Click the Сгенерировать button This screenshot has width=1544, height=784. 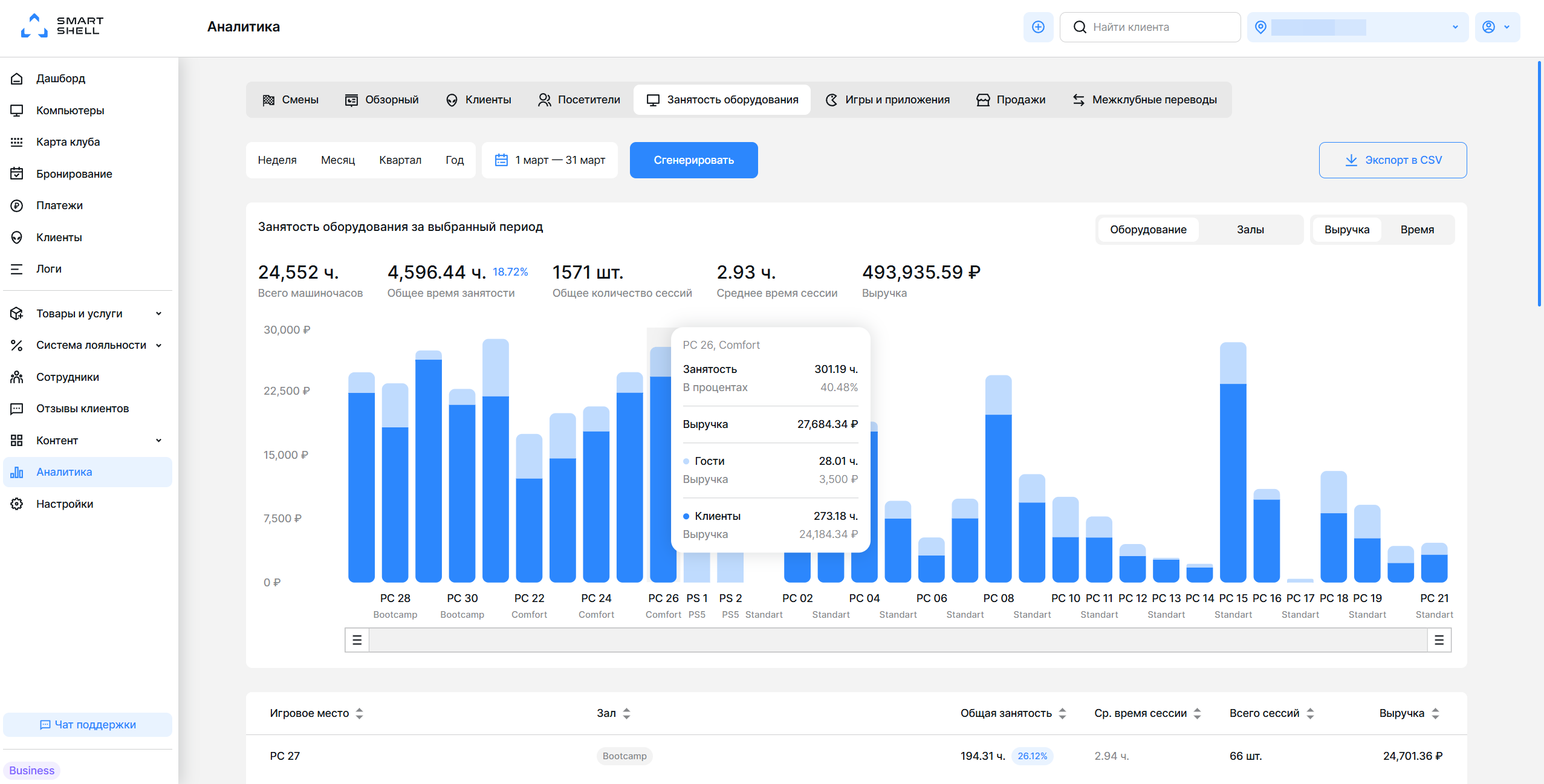[x=693, y=160]
